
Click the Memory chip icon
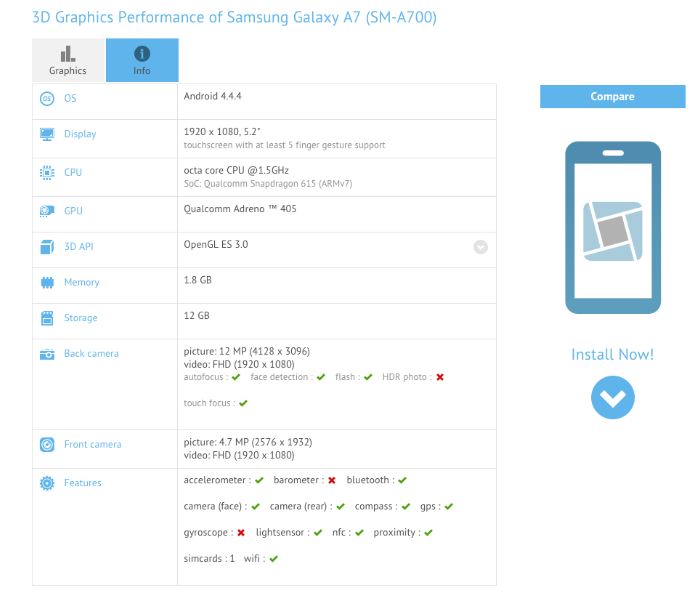(46, 283)
